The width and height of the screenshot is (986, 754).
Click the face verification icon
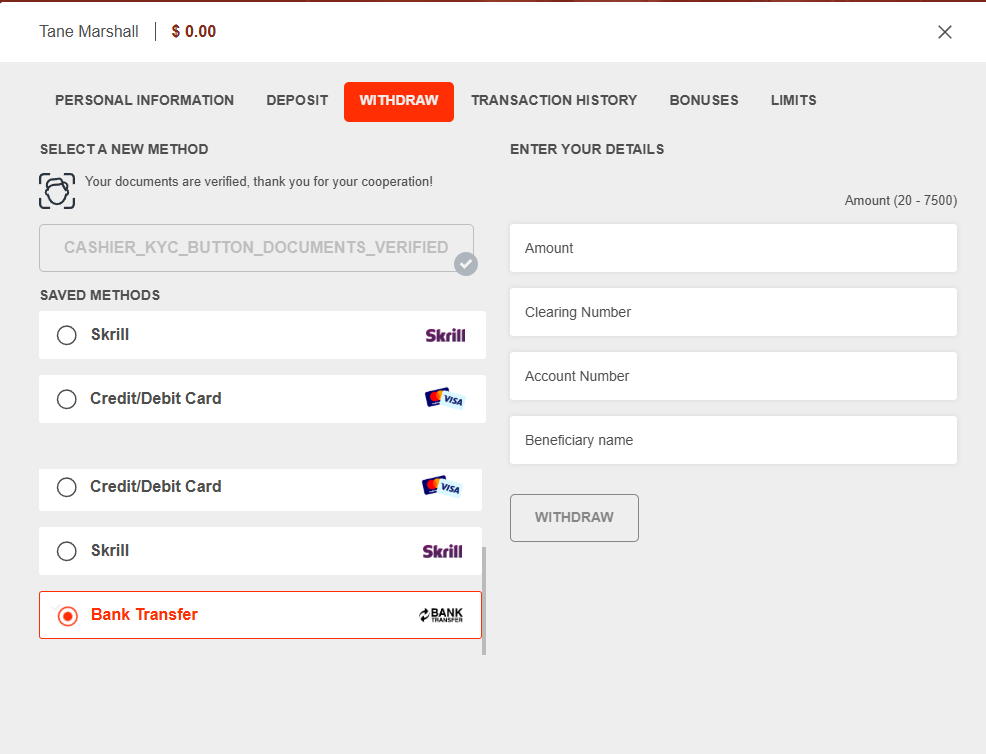tap(57, 190)
